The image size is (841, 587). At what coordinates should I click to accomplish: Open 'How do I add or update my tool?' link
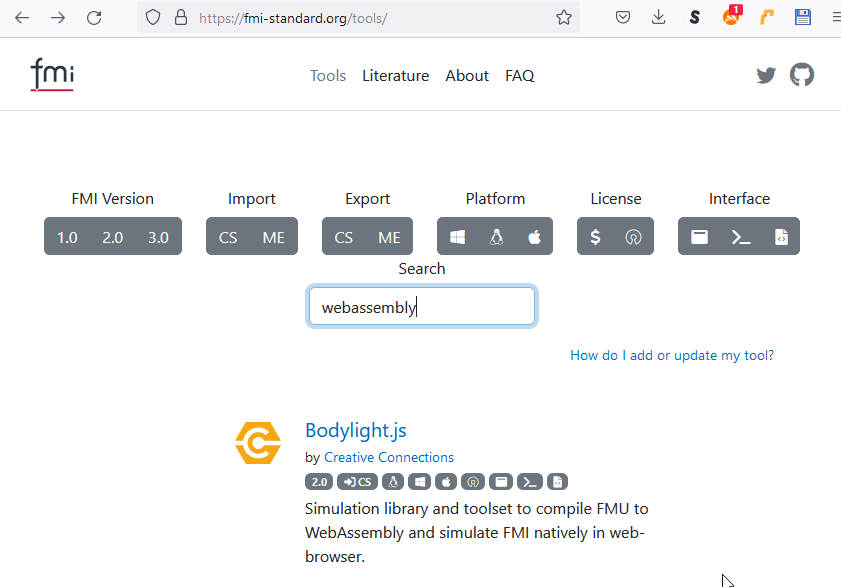671,355
